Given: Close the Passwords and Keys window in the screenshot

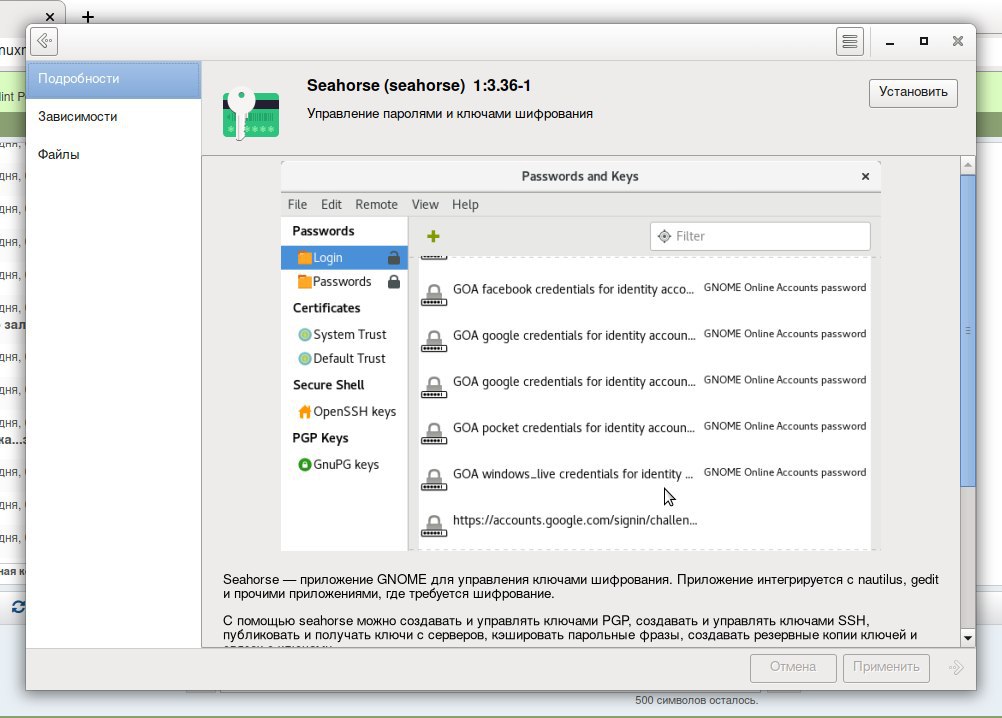Looking at the screenshot, I should pos(865,176).
